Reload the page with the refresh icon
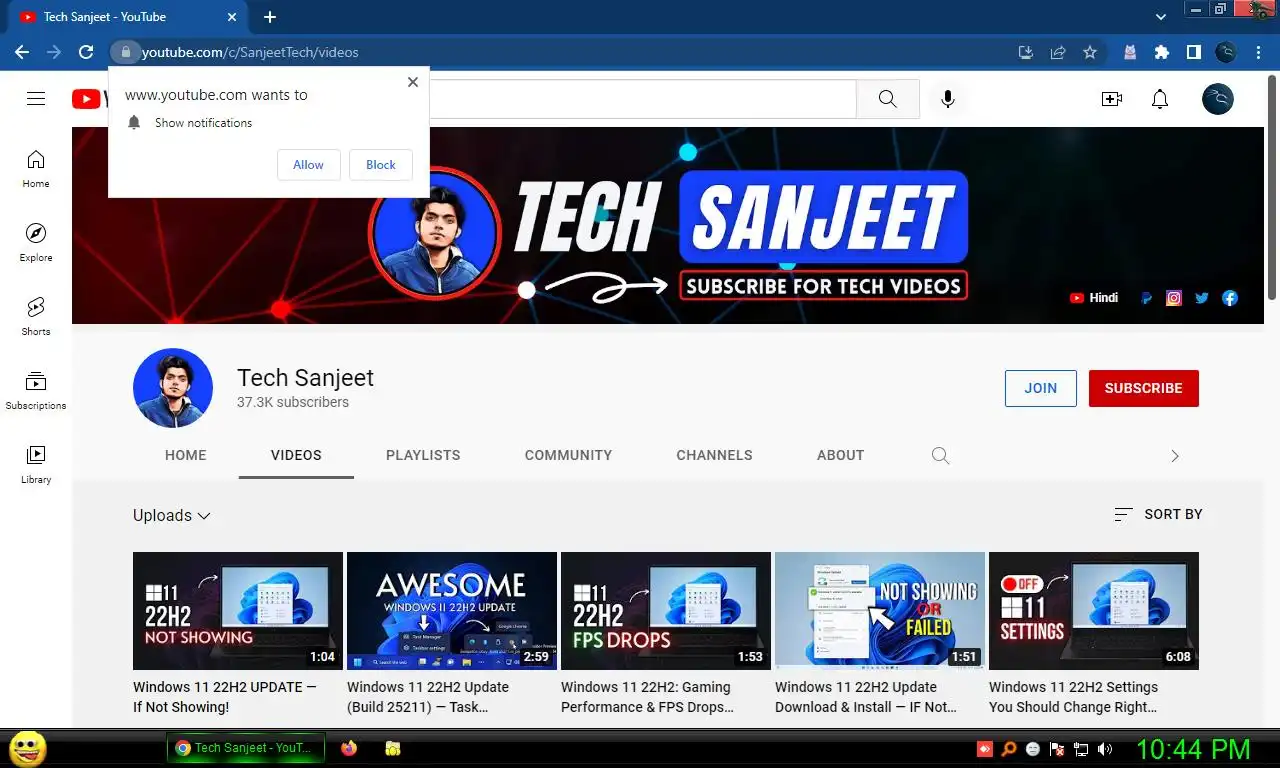Screen dimensions: 1280x768 86,52
